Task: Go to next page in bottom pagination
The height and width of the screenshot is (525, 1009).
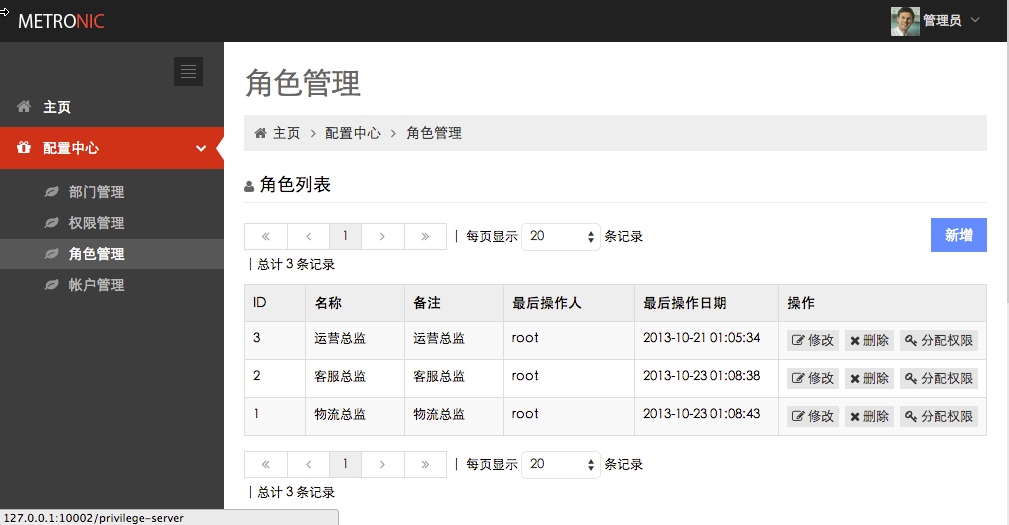Action: coord(382,464)
